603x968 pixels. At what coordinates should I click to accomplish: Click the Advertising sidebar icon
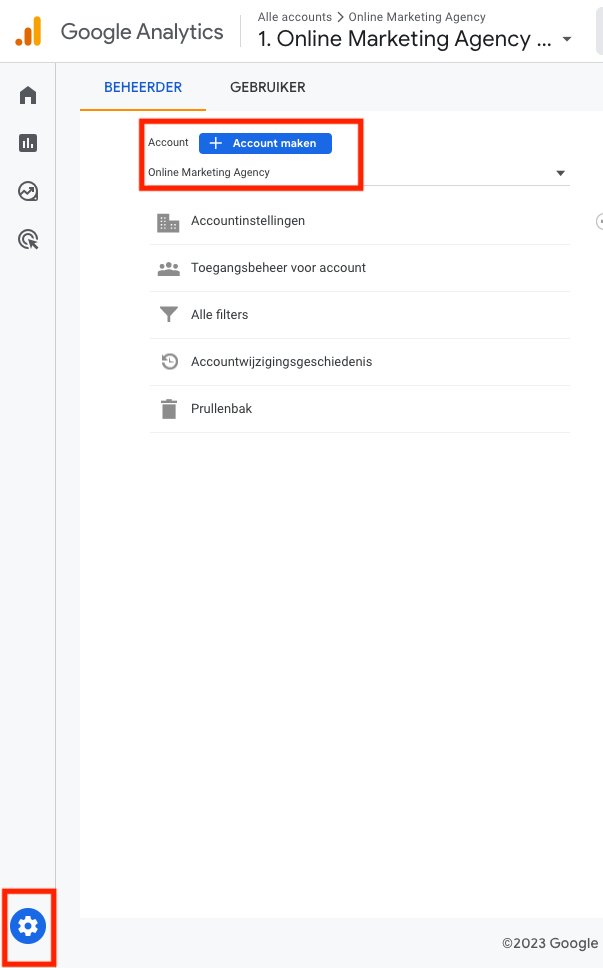27,238
